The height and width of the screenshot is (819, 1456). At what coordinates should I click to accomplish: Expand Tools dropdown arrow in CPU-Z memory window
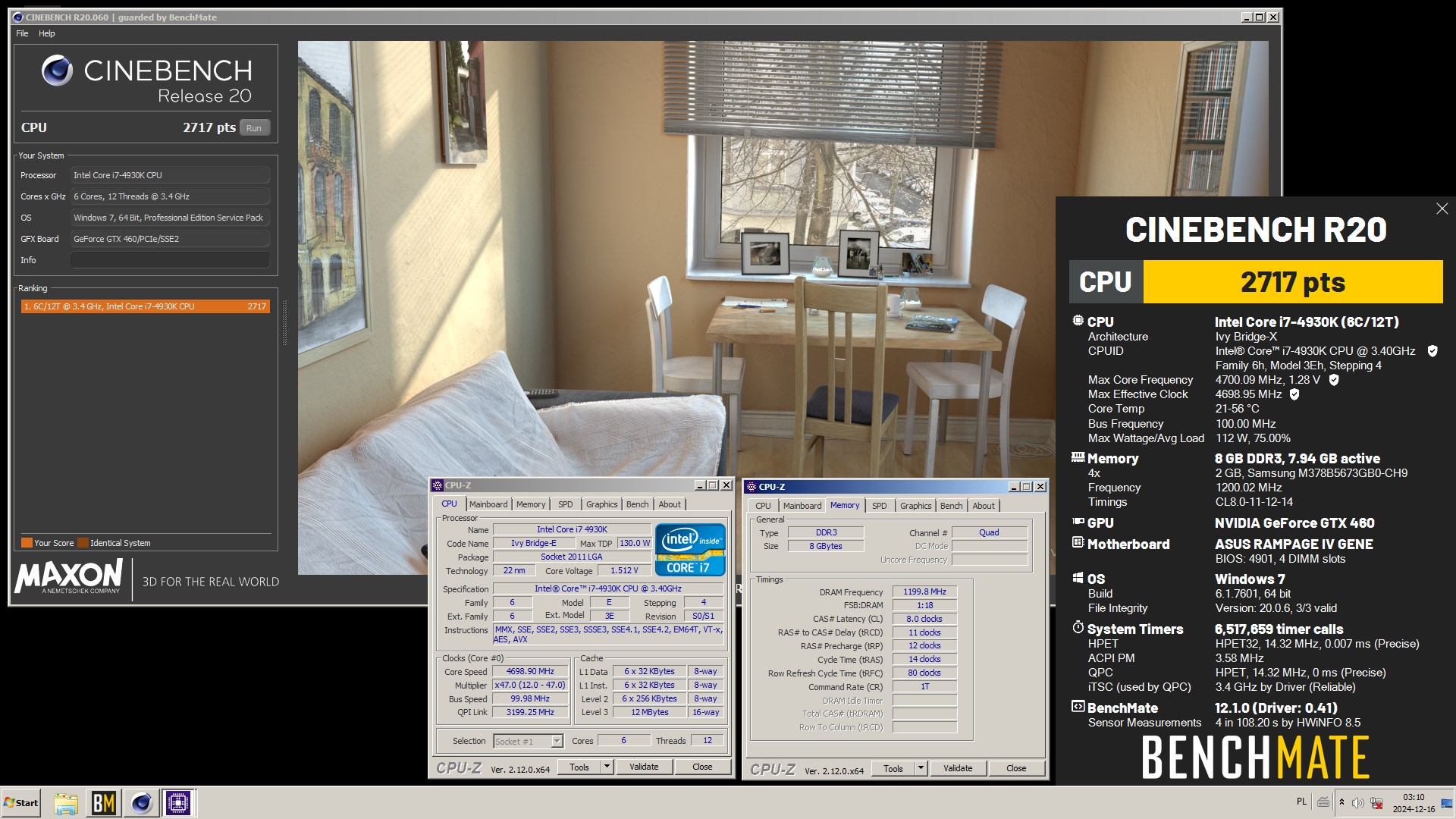(x=921, y=768)
